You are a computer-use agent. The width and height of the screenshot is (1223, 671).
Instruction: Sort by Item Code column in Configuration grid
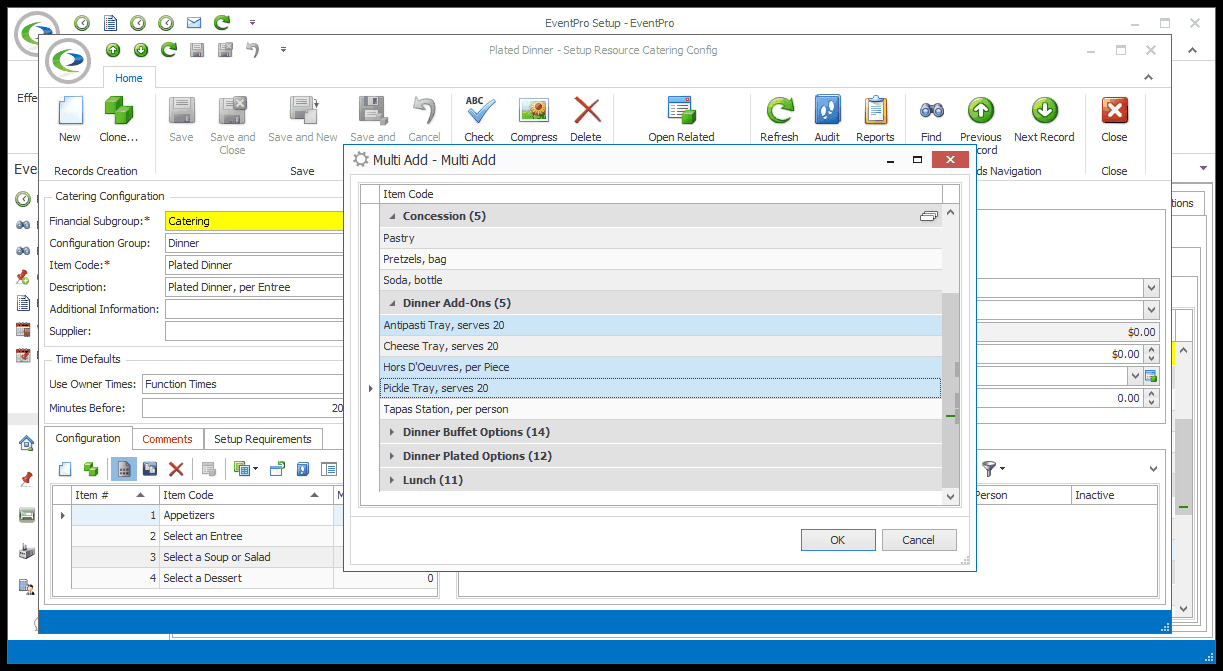click(x=246, y=495)
